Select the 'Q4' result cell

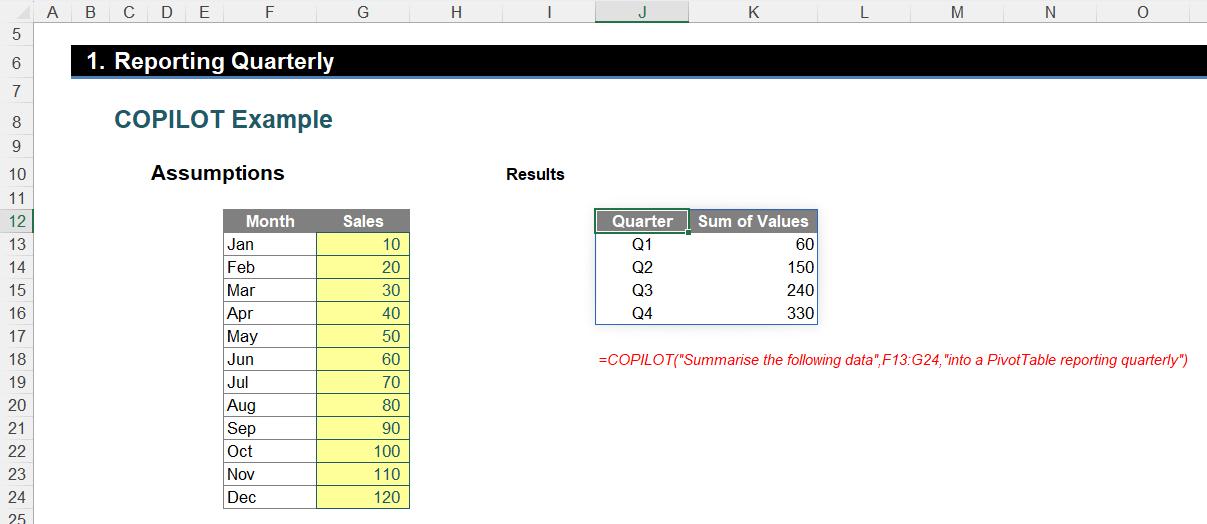[642, 313]
